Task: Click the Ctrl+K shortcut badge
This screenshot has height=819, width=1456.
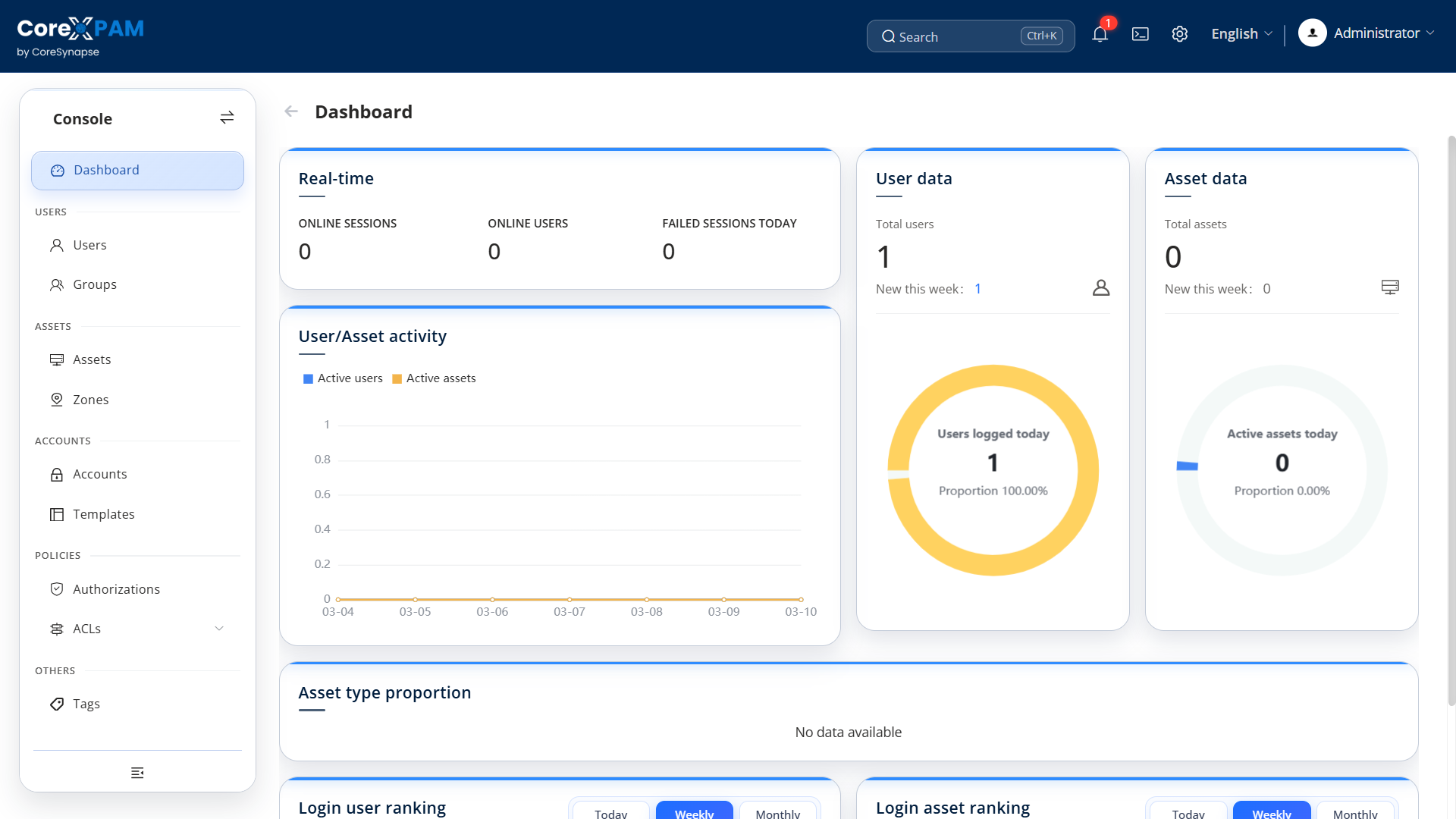Action: tap(1041, 36)
